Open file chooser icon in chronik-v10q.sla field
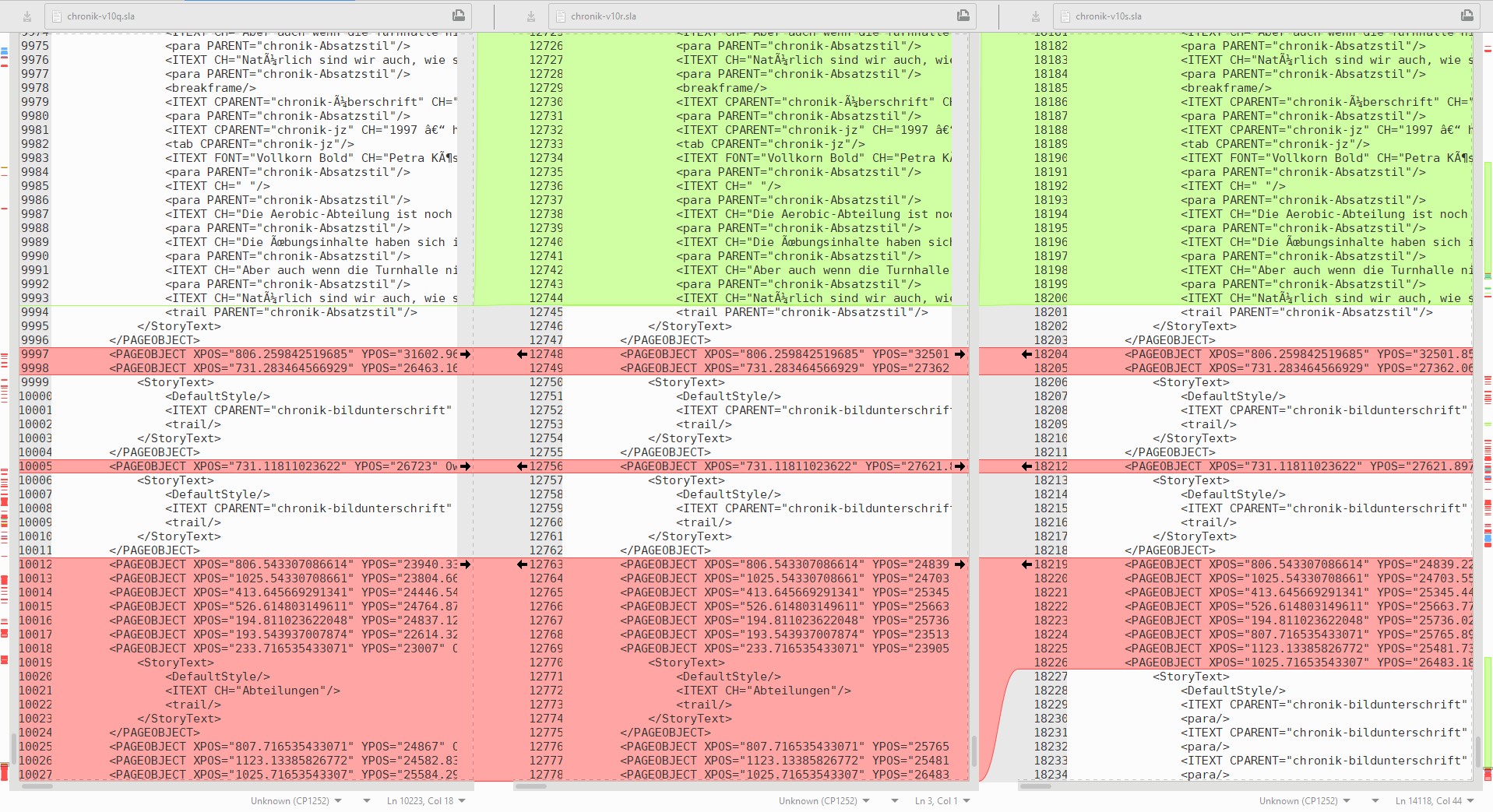Viewport: 1493px width, 812px height. (x=459, y=16)
